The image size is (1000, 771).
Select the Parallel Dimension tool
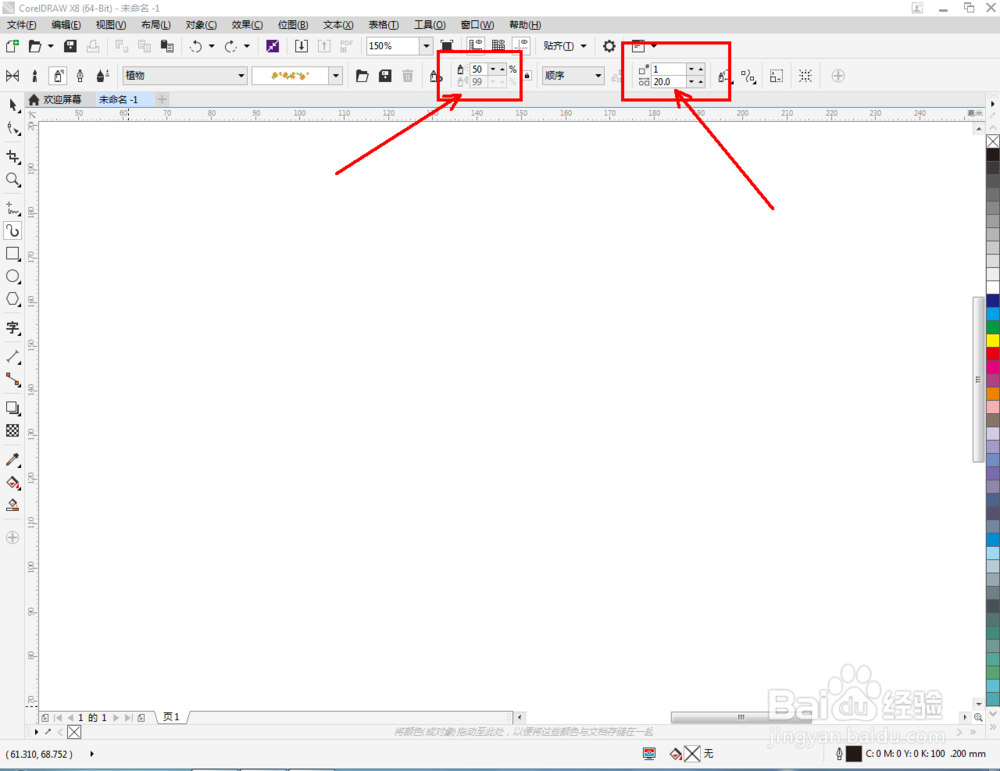click(x=13, y=356)
